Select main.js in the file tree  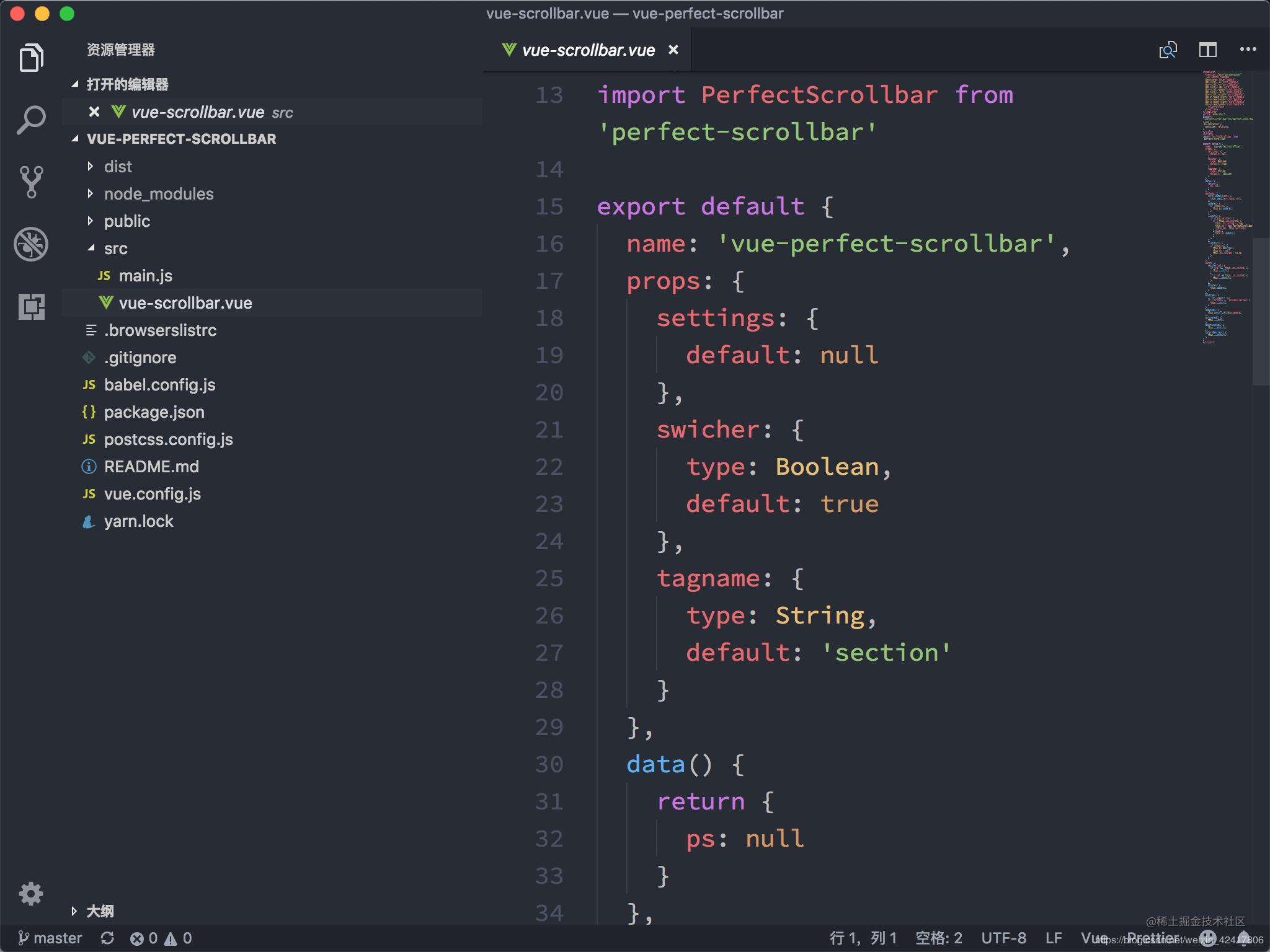(146, 275)
